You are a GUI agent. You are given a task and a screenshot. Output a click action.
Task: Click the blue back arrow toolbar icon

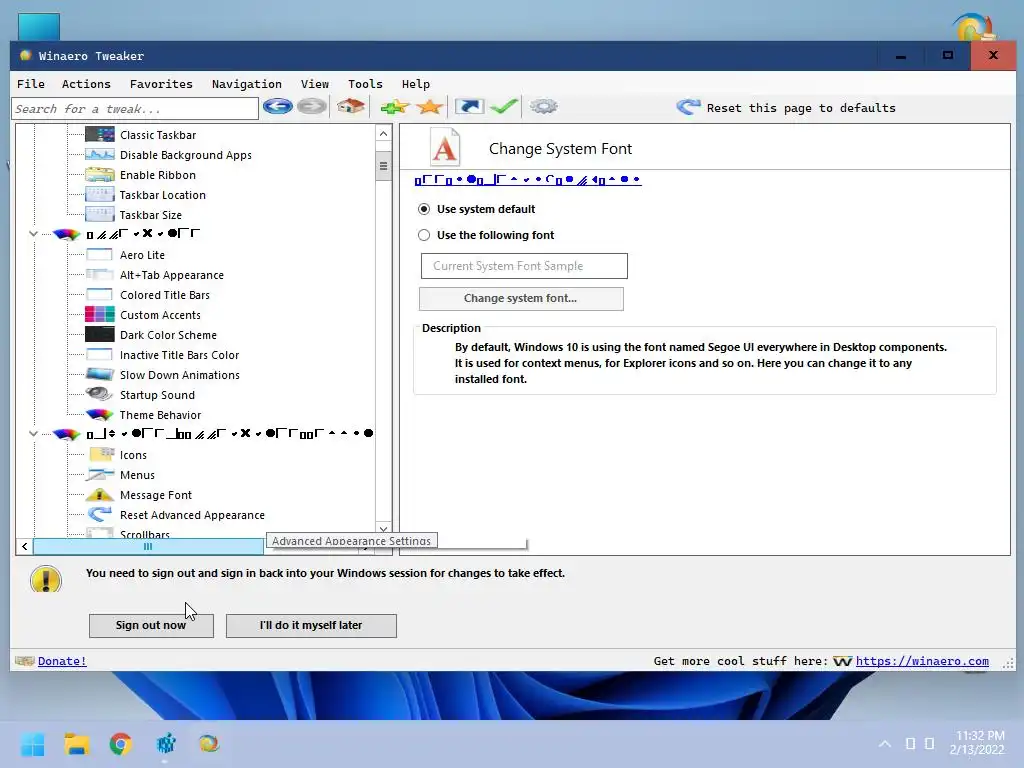pos(278,106)
